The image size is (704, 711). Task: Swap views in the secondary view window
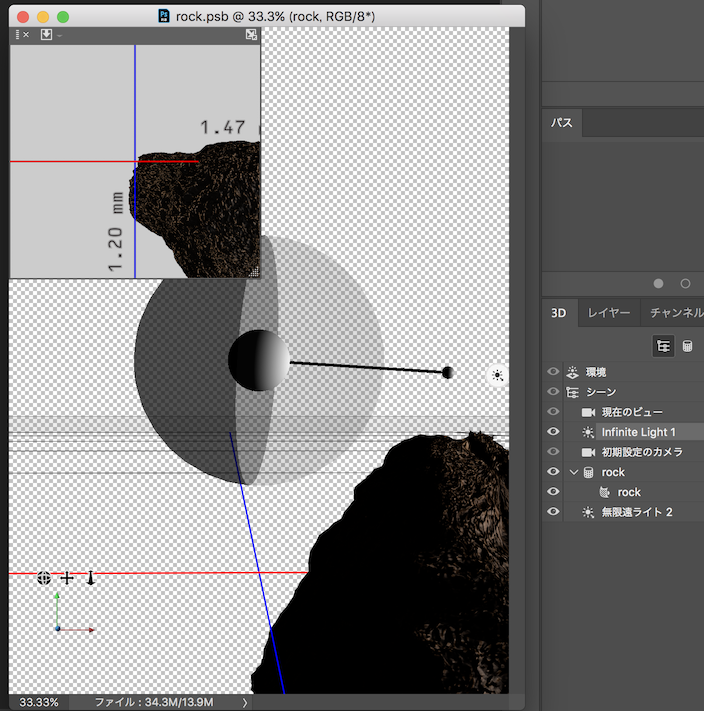click(251, 35)
